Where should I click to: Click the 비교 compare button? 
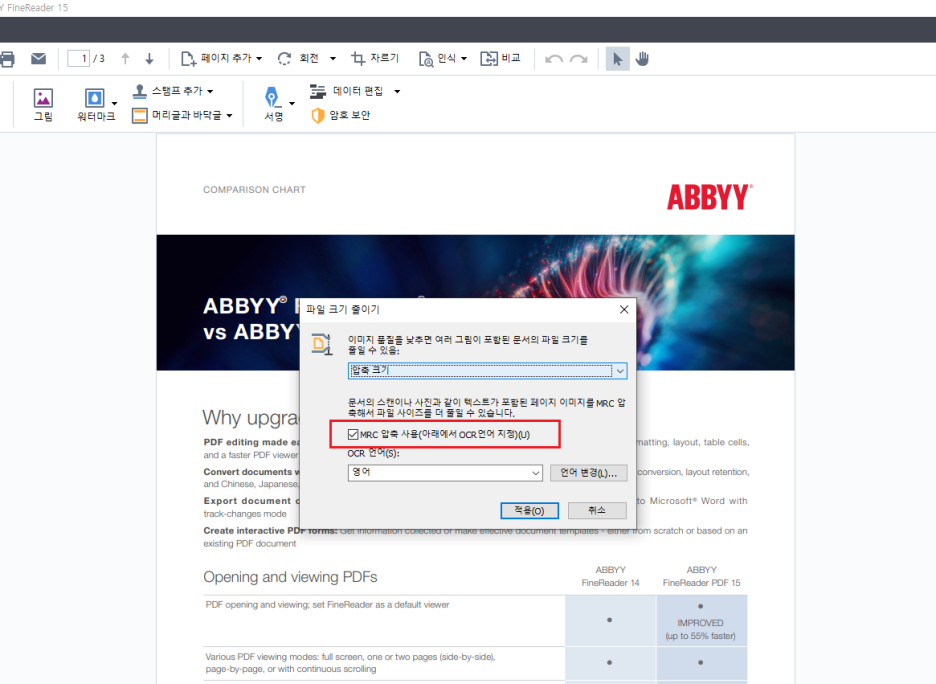pyautogui.click(x=500, y=58)
